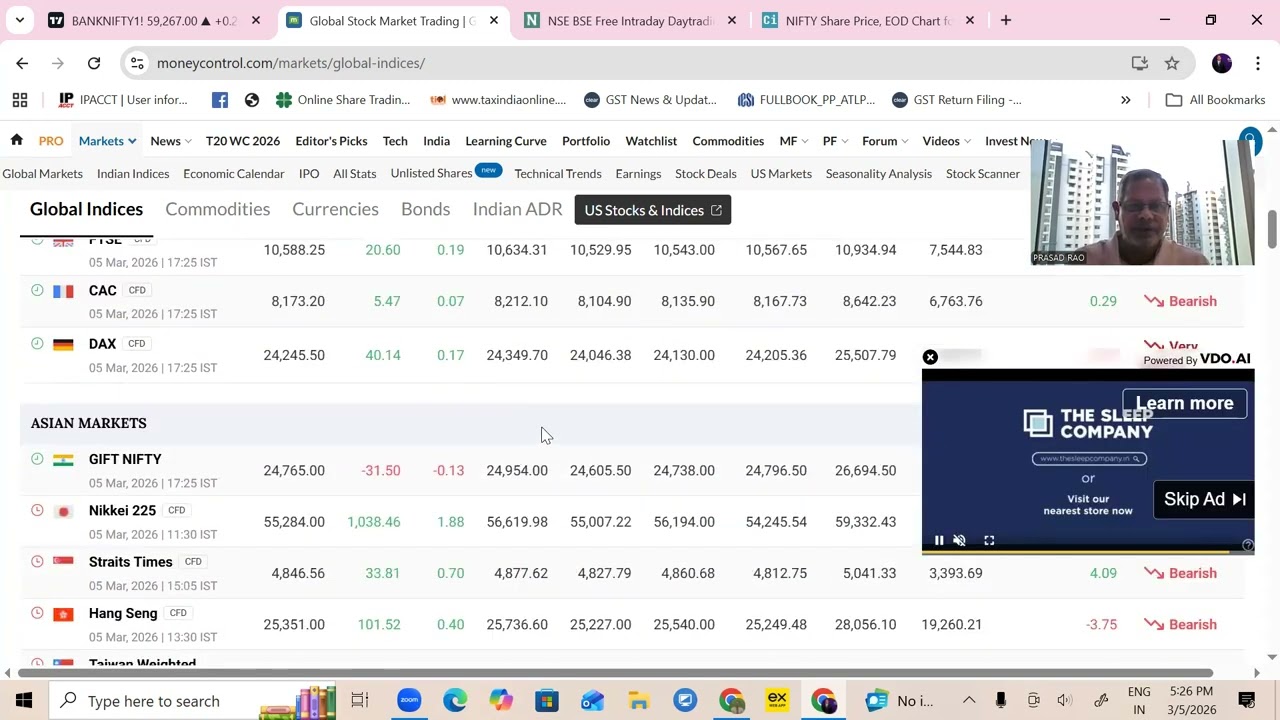Click the Hang Seng index name
The height and width of the screenshot is (720, 1280).
[x=123, y=613]
